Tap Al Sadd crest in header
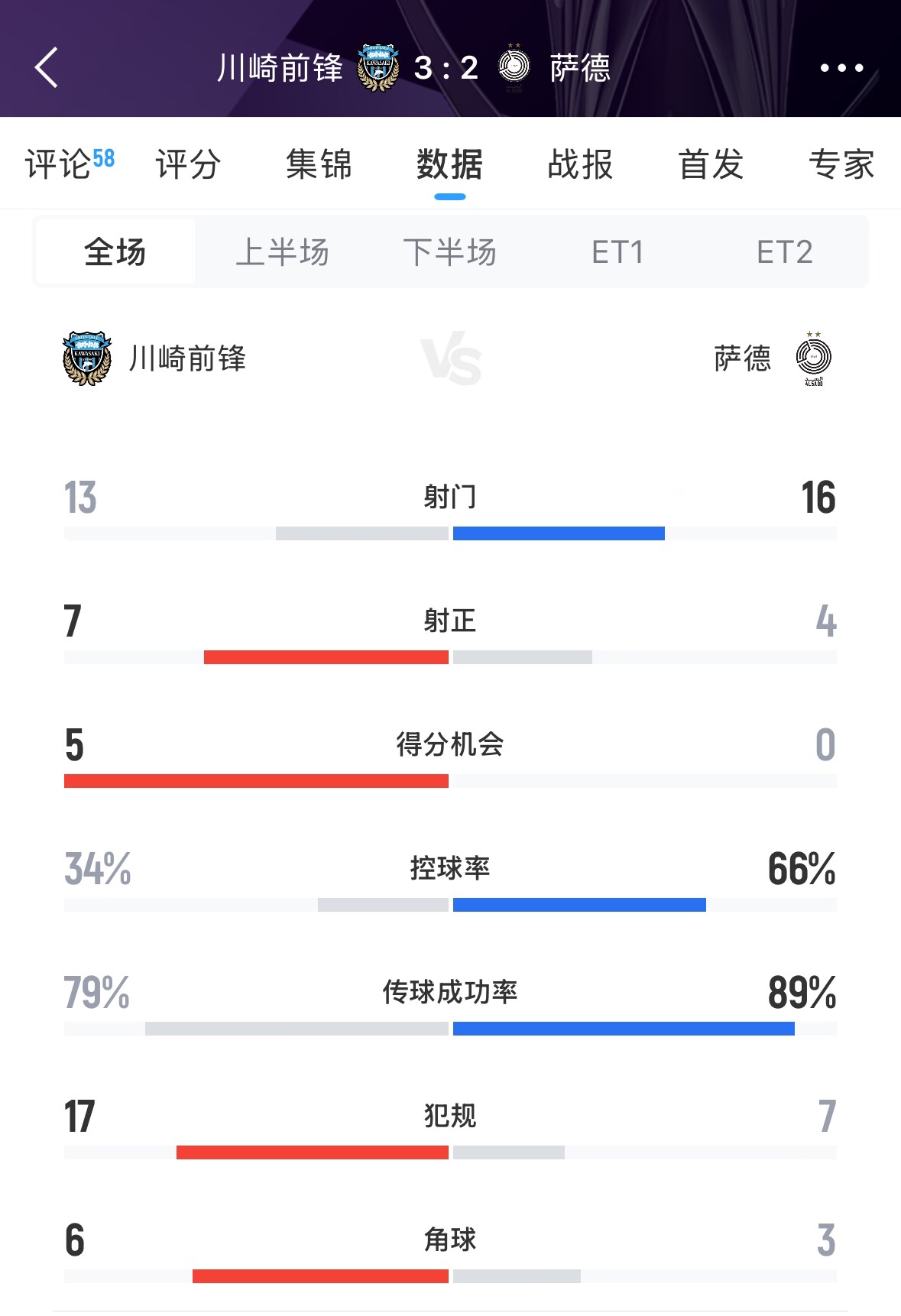Viewport: 901px width, 1316px height. (x=514, y=68)
